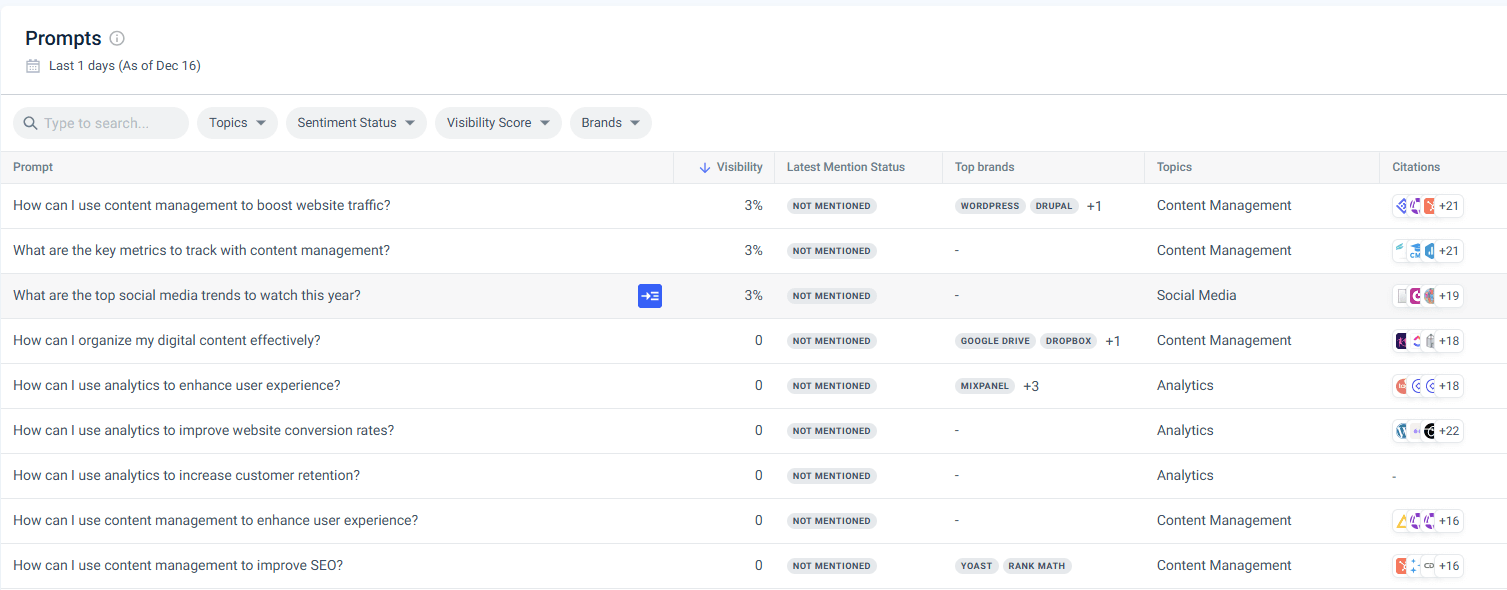The height and width of the screenshot is (590, 1507).
Task: Click the magnifier icon in the search box
Action: (x=30, y=123)
